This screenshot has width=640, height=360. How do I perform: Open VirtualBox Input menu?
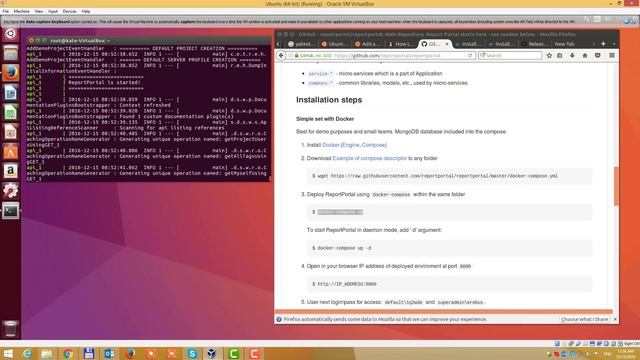(53, 11)
